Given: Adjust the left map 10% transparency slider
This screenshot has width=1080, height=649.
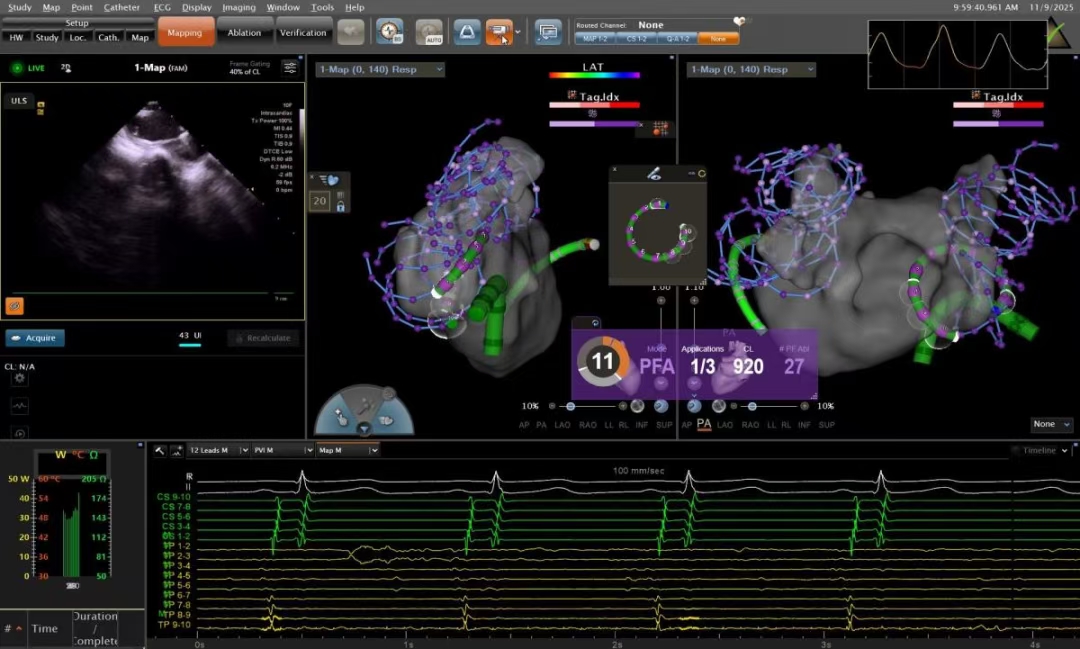Looking at the screenshot, I should (x=571, y=407).
